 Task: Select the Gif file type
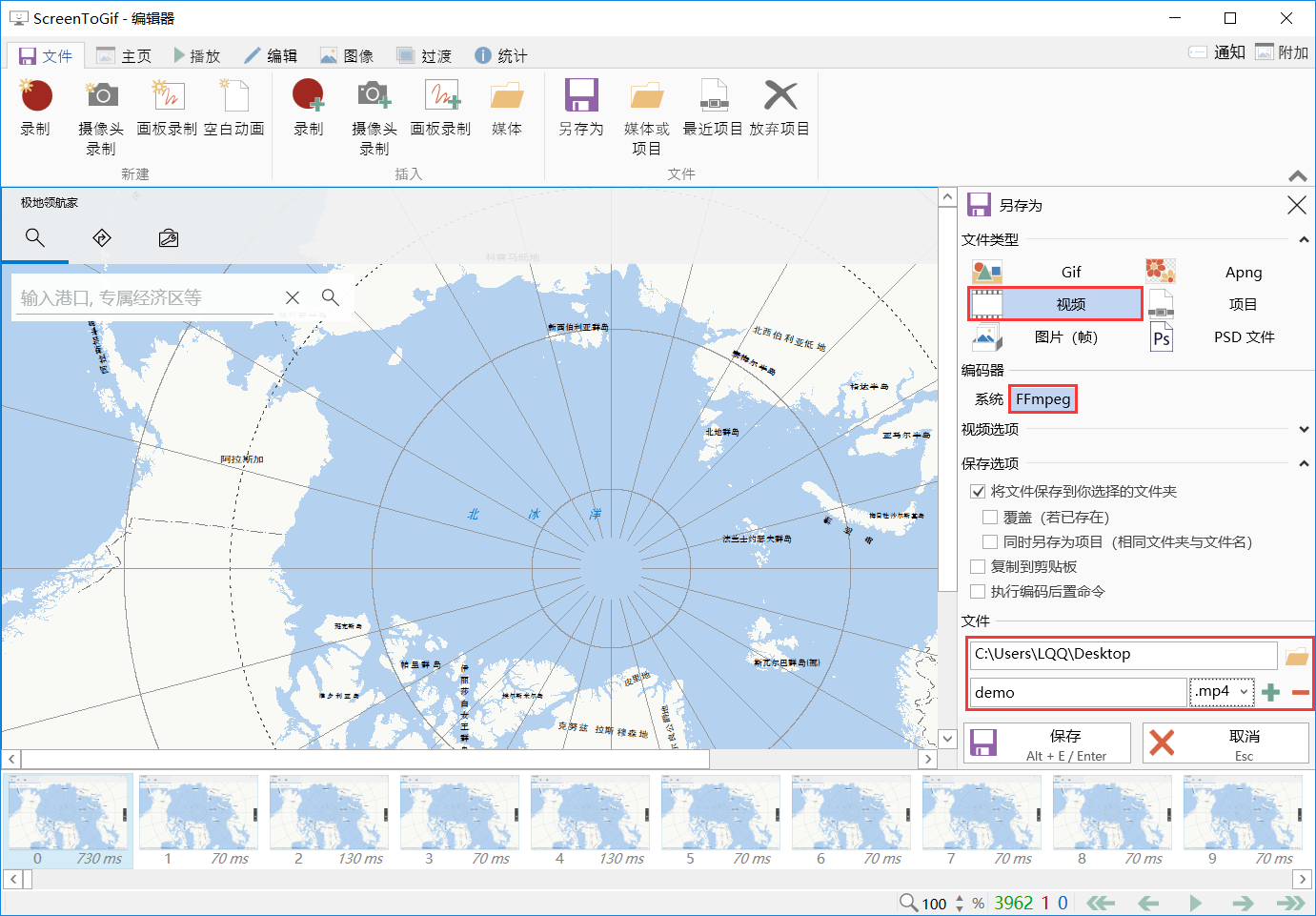(x=1070, y=273)
